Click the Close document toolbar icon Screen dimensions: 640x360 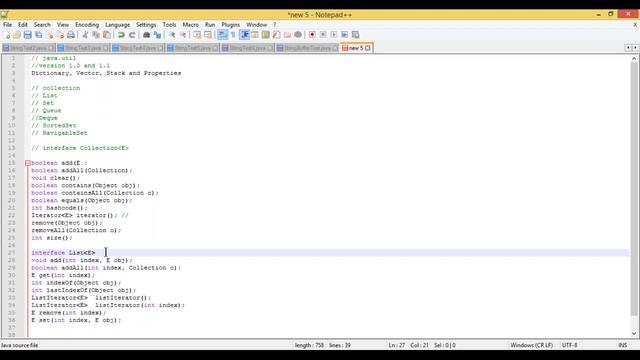pos(50,35)
